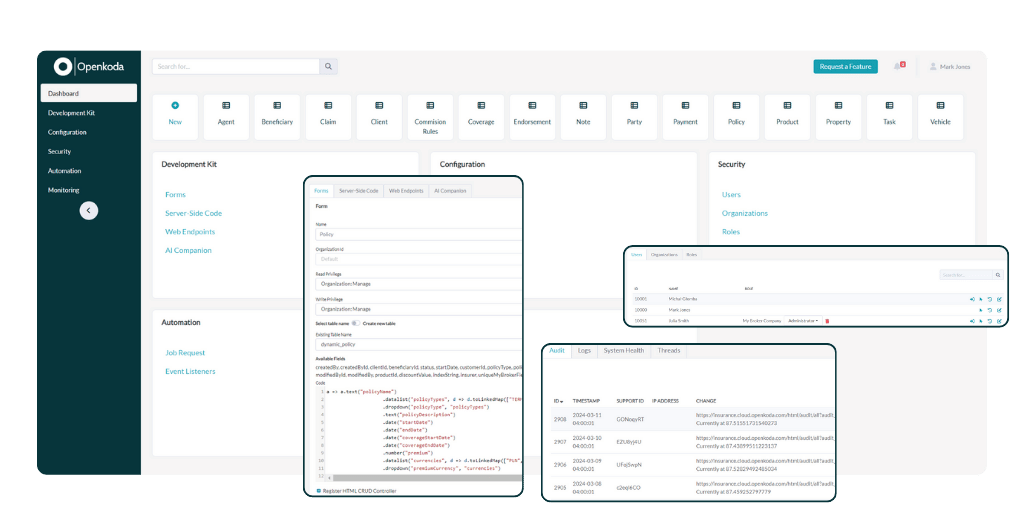This screenshot has height=525, width=1024.
Task: Switch to the System Health tab
Action: click(624, 351)
